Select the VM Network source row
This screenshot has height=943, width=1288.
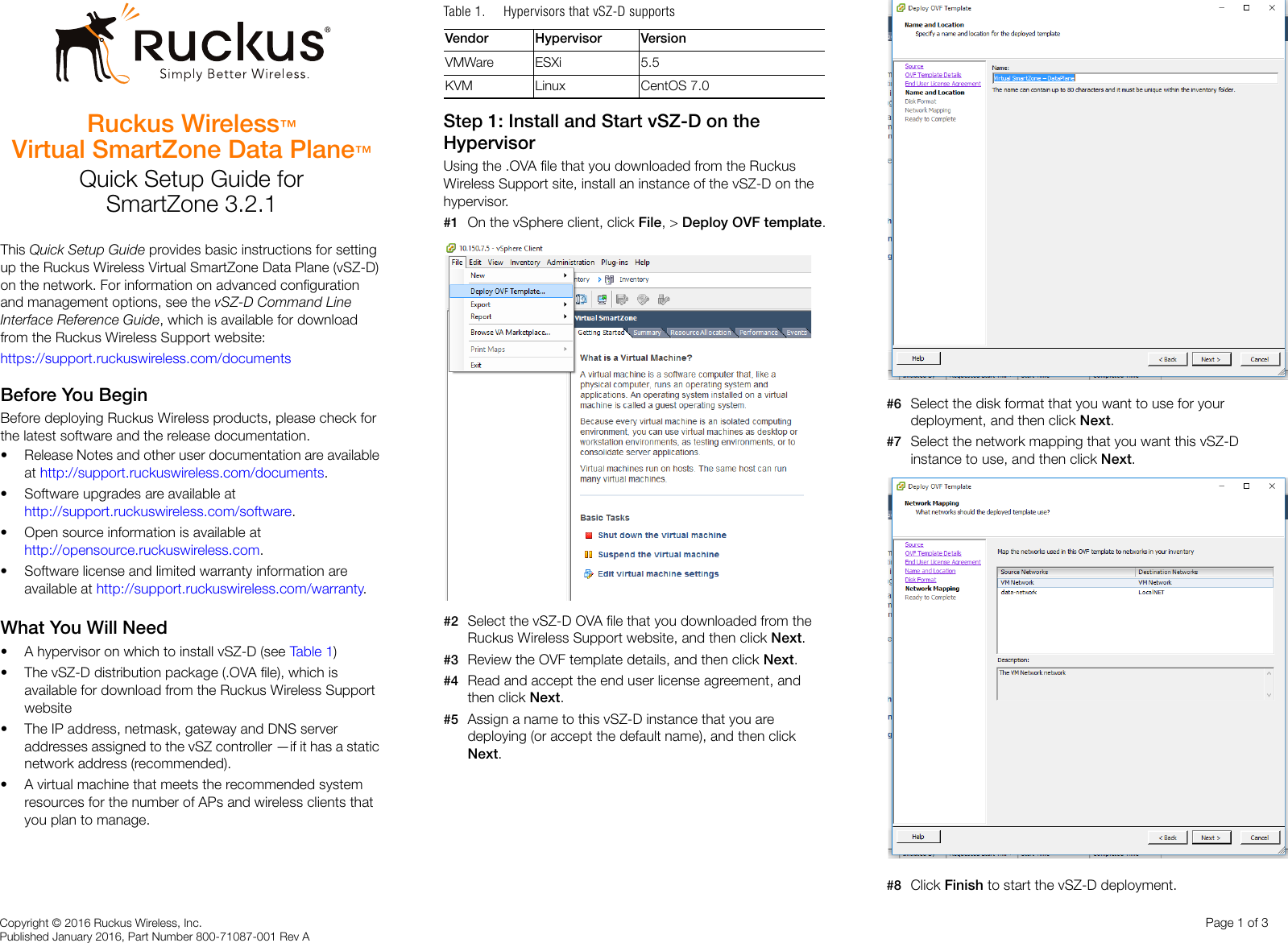click(x=1135, y=582)
